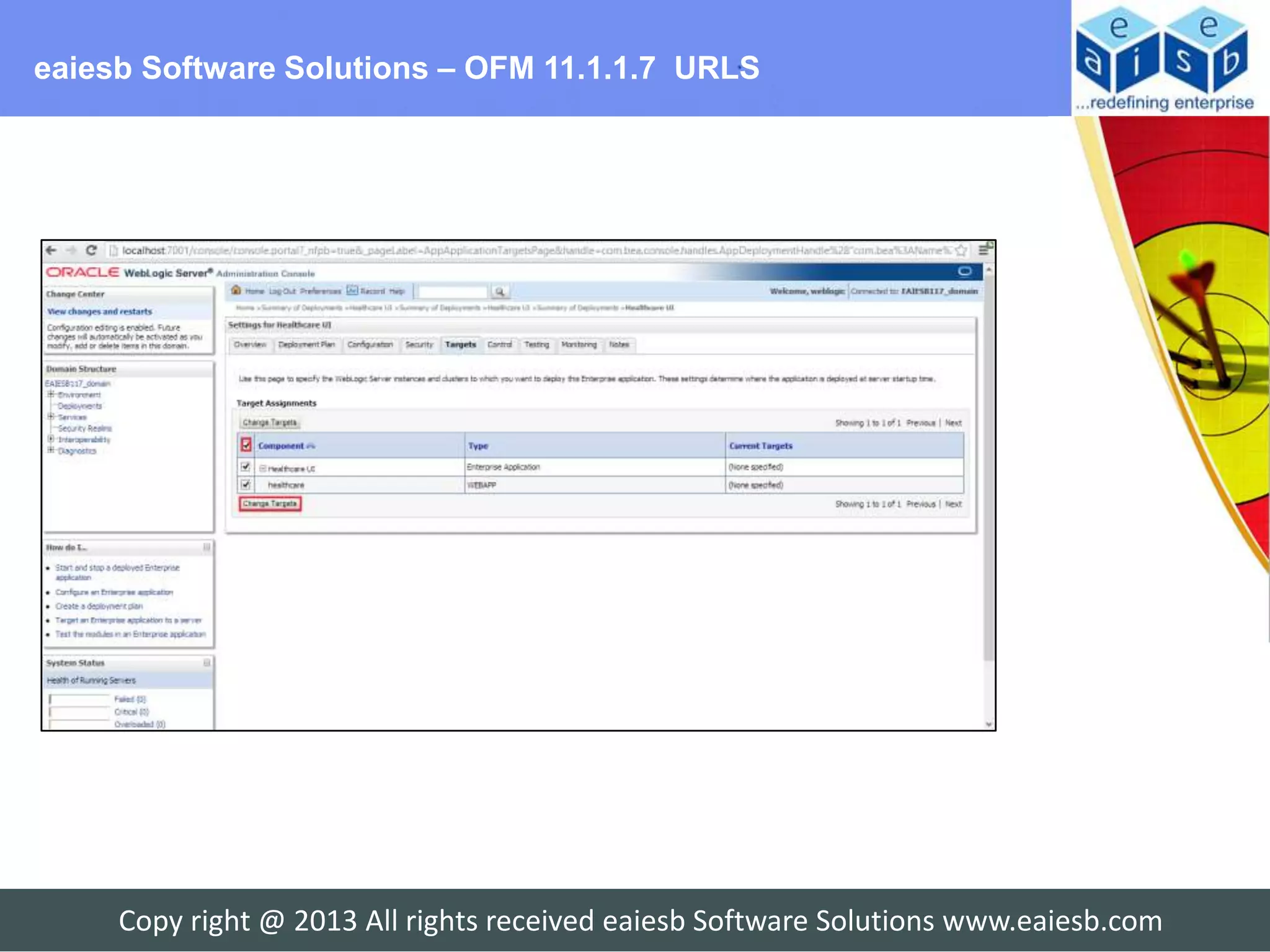This screenshot has height=952, width=1270.
Task: Open the Overview tab
Action: click(x=250, y=345)
